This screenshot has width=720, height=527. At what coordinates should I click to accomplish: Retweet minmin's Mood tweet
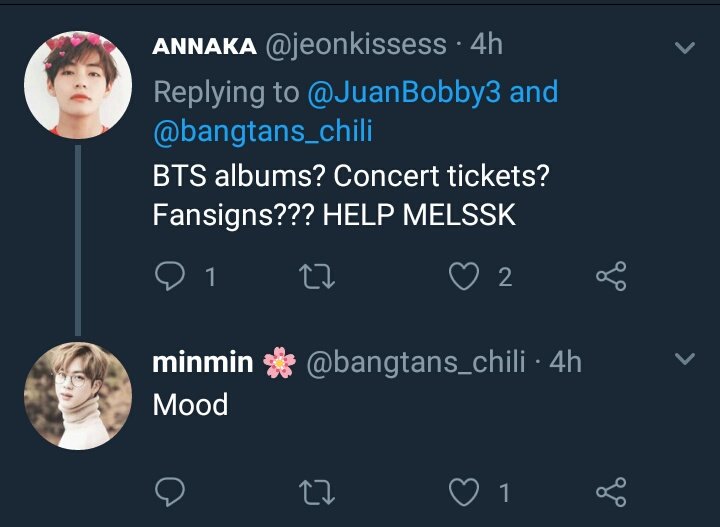317,492
